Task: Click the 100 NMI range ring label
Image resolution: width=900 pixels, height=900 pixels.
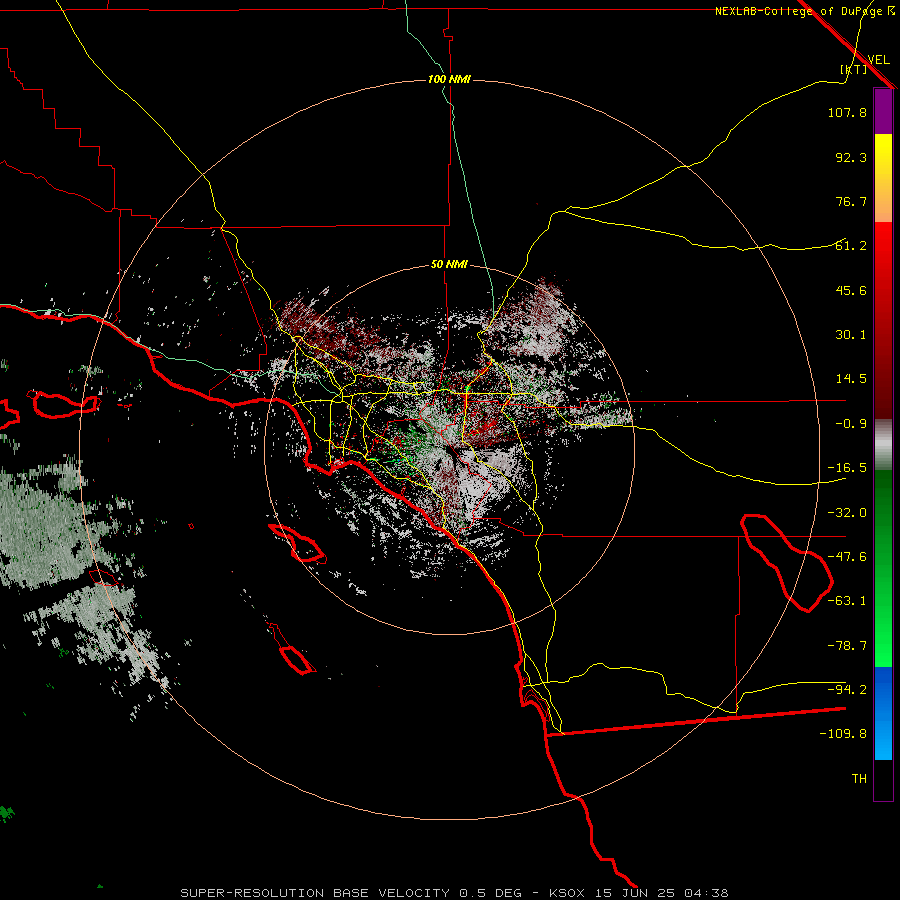Action: [x=449, y=79]
